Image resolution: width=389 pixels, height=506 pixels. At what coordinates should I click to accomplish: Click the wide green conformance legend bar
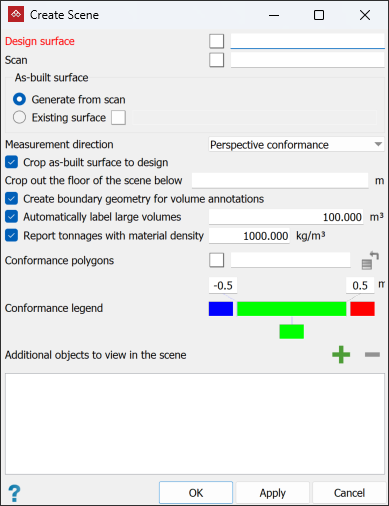click(292, 309)
